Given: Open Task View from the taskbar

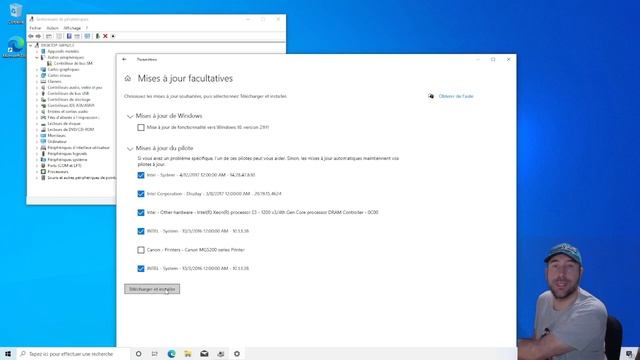Looking at the screenshot, I should coord(155,354).
